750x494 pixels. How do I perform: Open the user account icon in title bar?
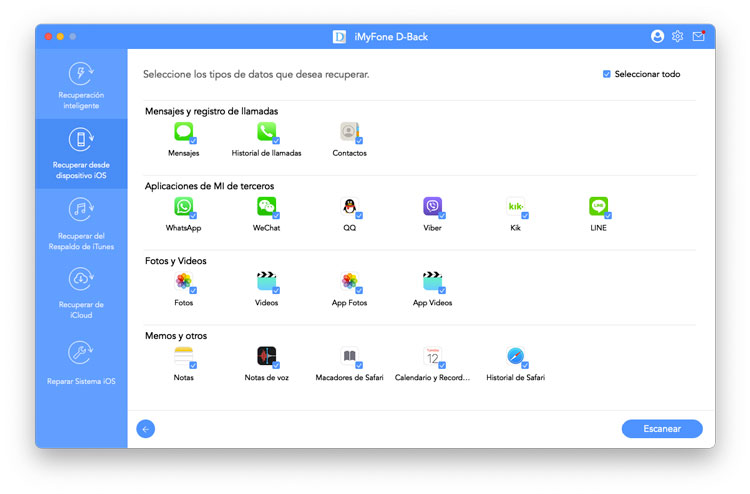tap(657, 36)
